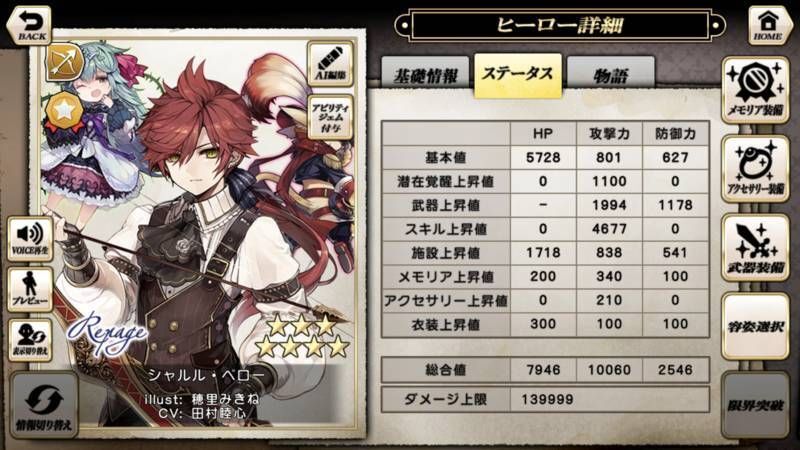
Task: Toggle 表示切り替え display switch icon
Action: click(x=31, y=340)
